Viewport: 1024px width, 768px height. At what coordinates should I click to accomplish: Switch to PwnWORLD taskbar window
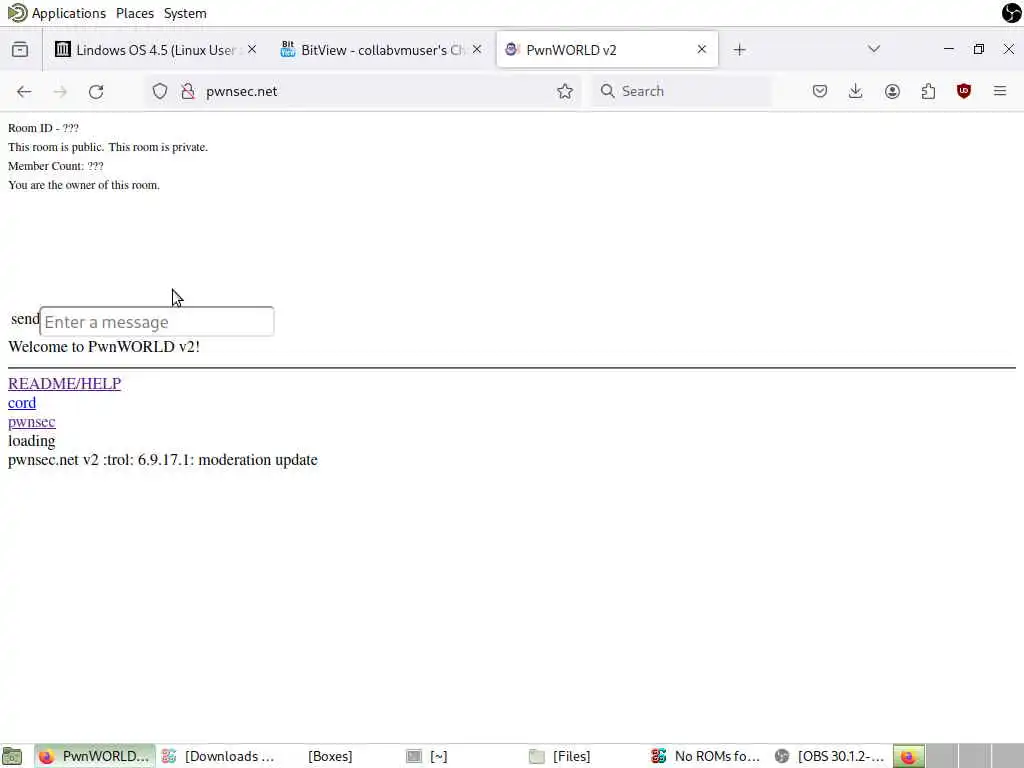(x=95, y=756)
